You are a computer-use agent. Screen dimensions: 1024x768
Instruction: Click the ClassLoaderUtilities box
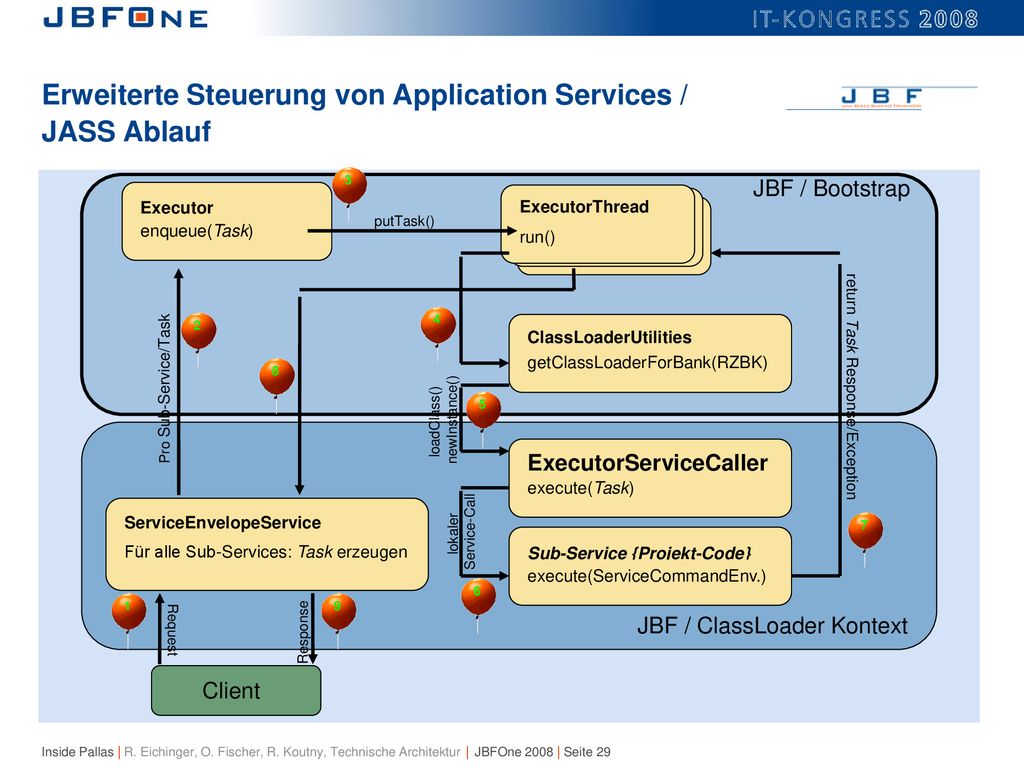[650, 353]
